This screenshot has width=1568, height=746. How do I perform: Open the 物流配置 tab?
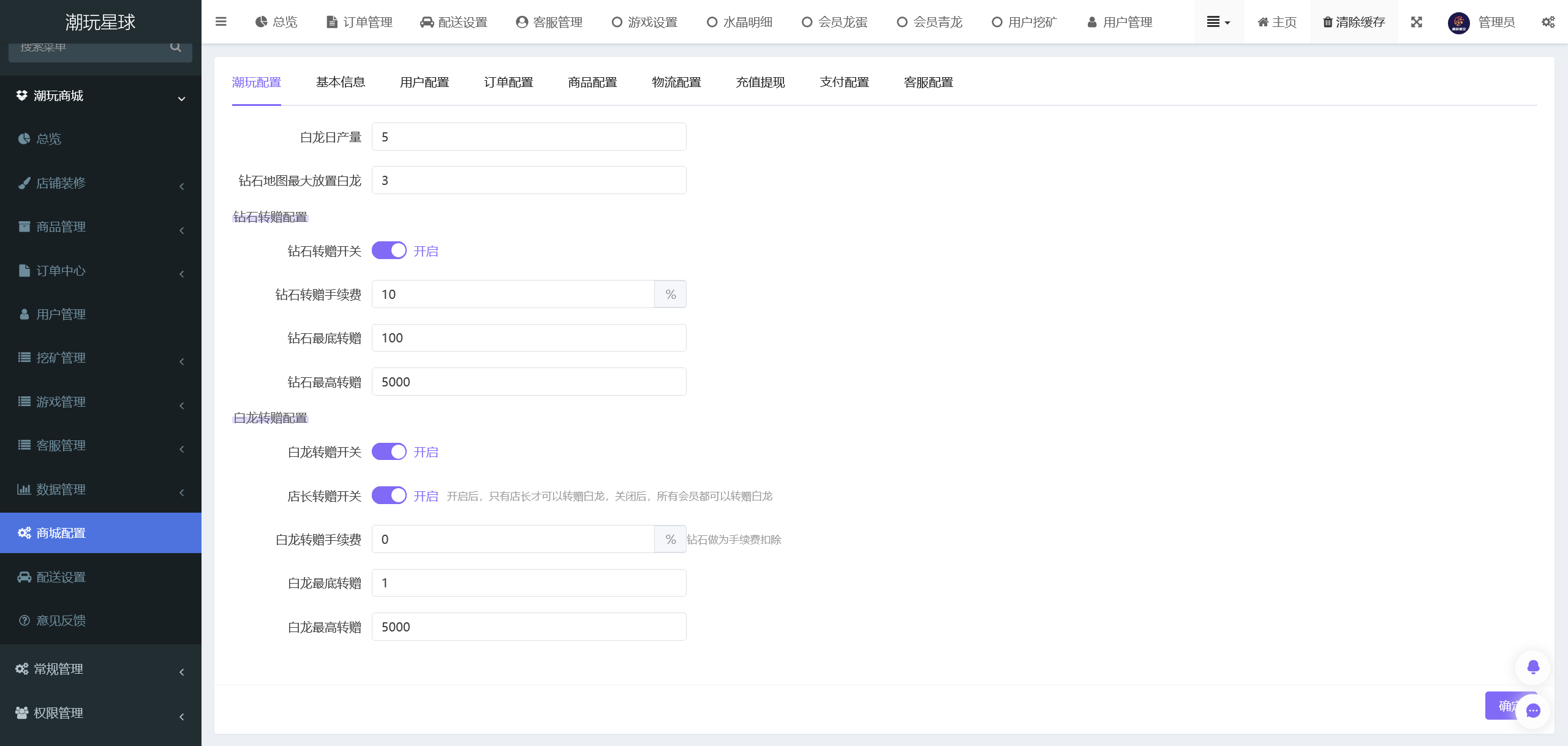point(676,82)
